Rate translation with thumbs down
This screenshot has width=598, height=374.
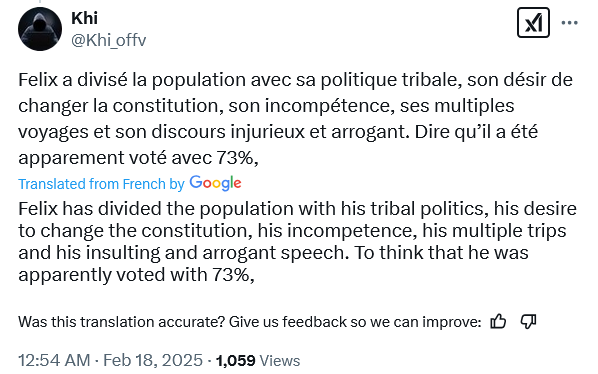[529, 322]
